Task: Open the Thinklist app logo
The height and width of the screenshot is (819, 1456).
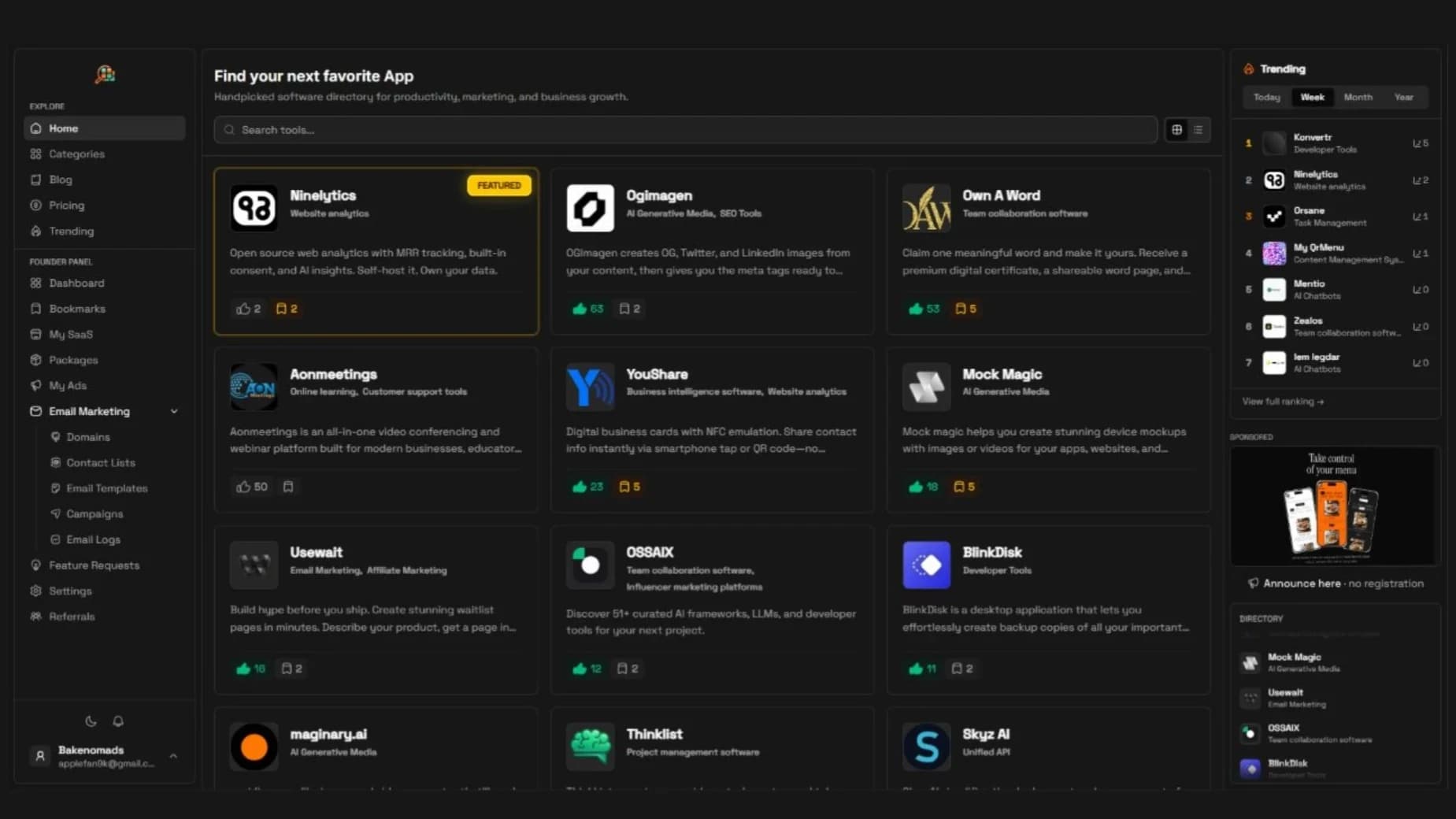Action: [590, 747]
